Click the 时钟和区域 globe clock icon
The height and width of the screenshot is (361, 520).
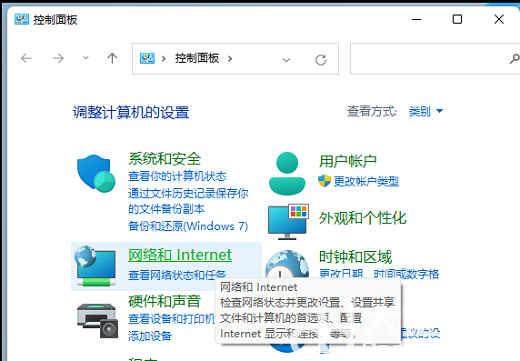tap(287, 264)
